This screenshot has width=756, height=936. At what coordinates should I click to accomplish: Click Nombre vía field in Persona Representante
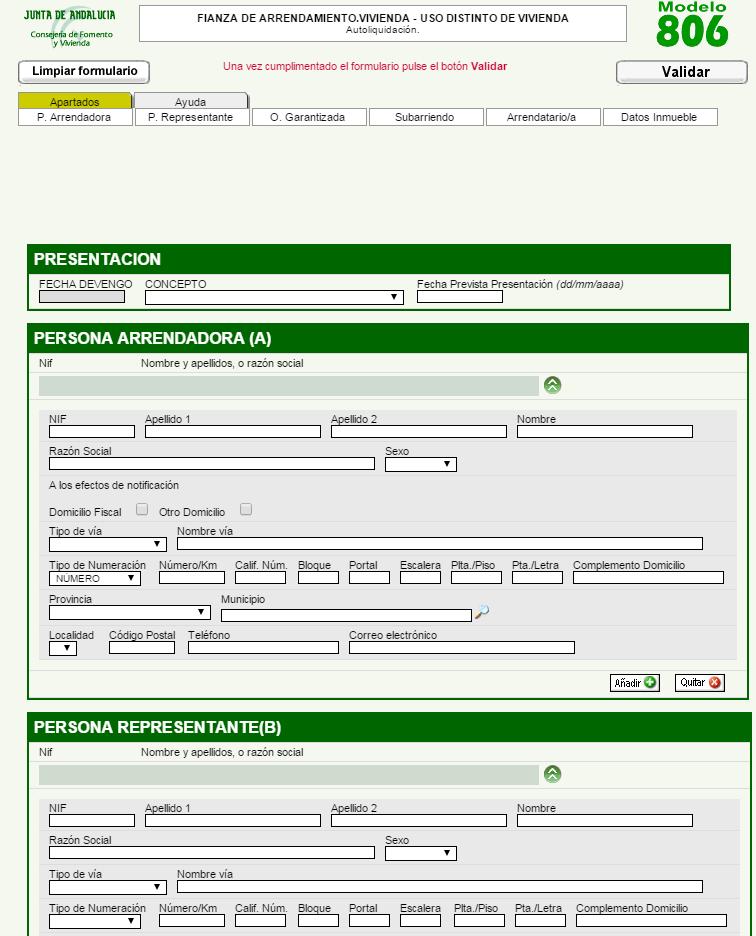click(440, 887)
